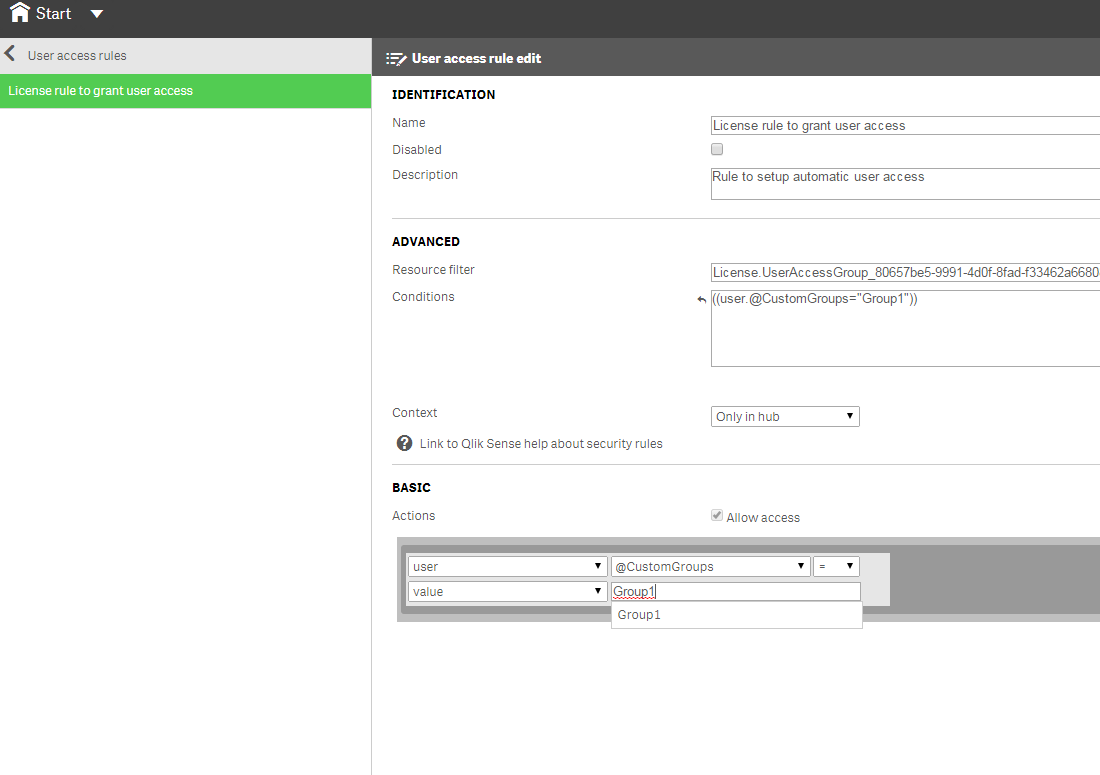Select License rule to grant user access item
Screen dimensions: 1100x775
click(x=185, y=91)
